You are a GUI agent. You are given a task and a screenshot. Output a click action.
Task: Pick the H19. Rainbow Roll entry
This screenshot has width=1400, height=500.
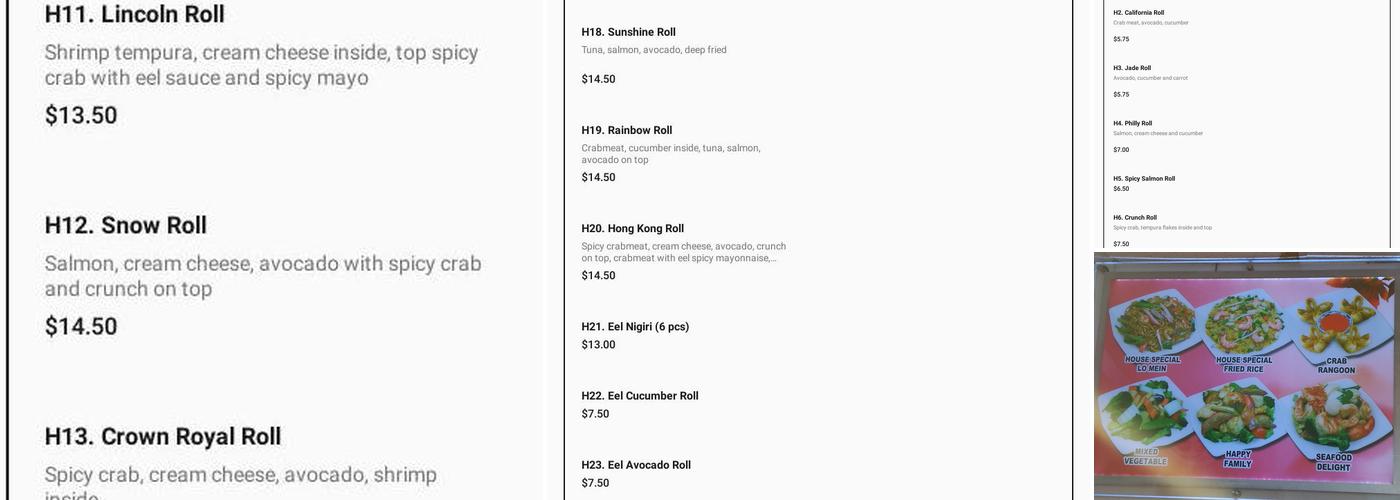[627, 131]
